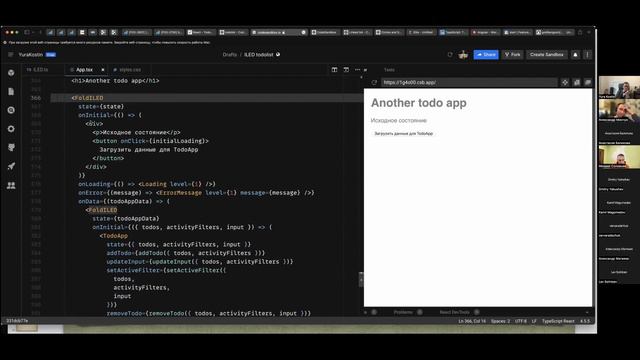
Task: Click the onError ErrorMessage code line
Action: (x=196, y=193)
